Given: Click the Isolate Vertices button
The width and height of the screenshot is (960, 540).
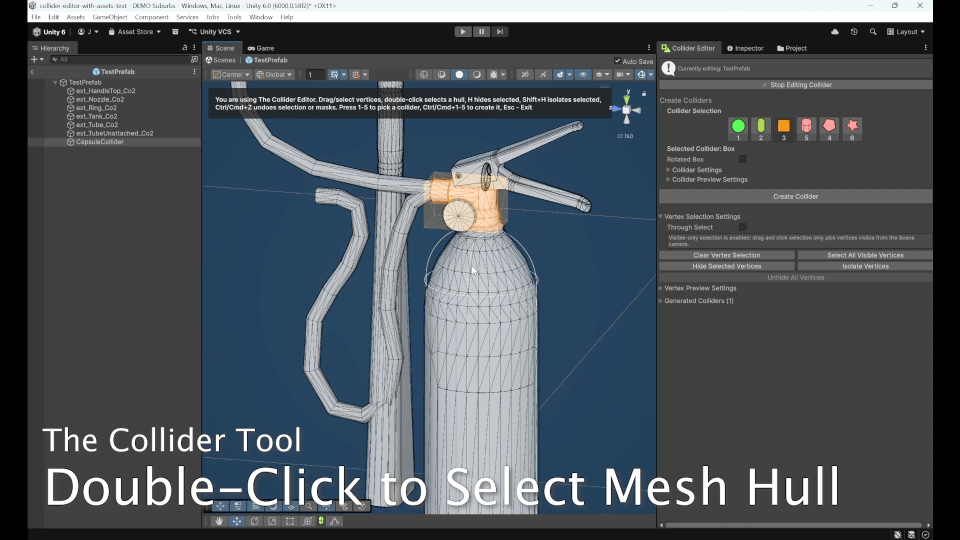Looking at the screenshot, I should pos(865,266).
